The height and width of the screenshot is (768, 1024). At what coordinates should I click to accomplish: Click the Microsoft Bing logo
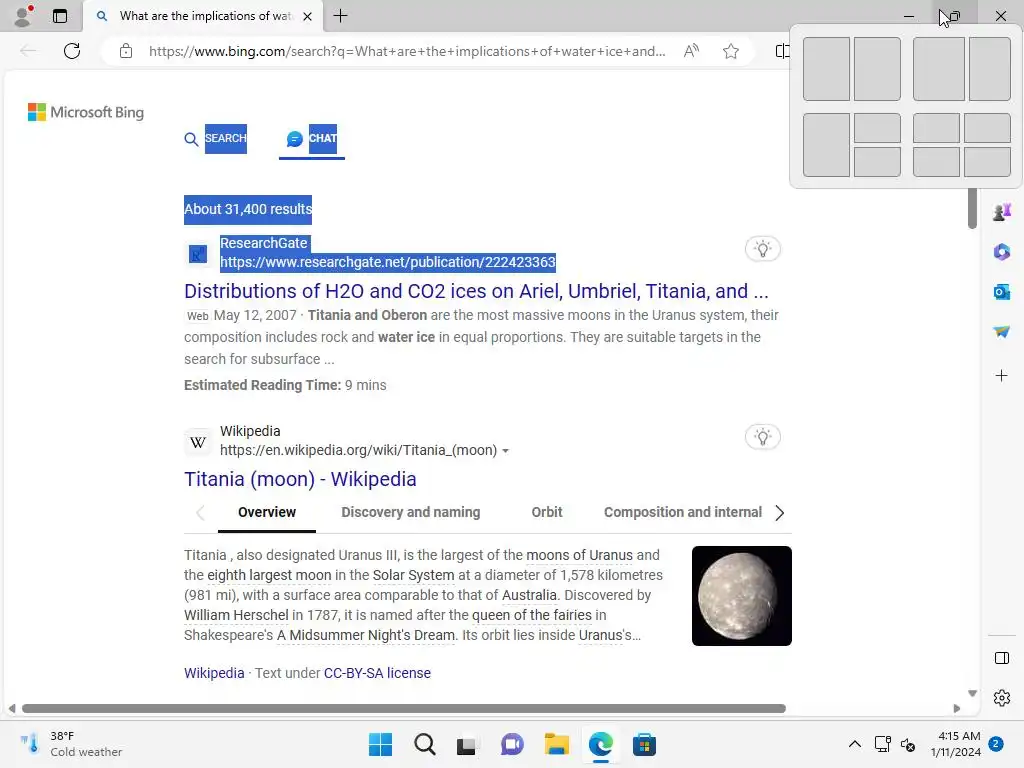[x=86, y=112]
